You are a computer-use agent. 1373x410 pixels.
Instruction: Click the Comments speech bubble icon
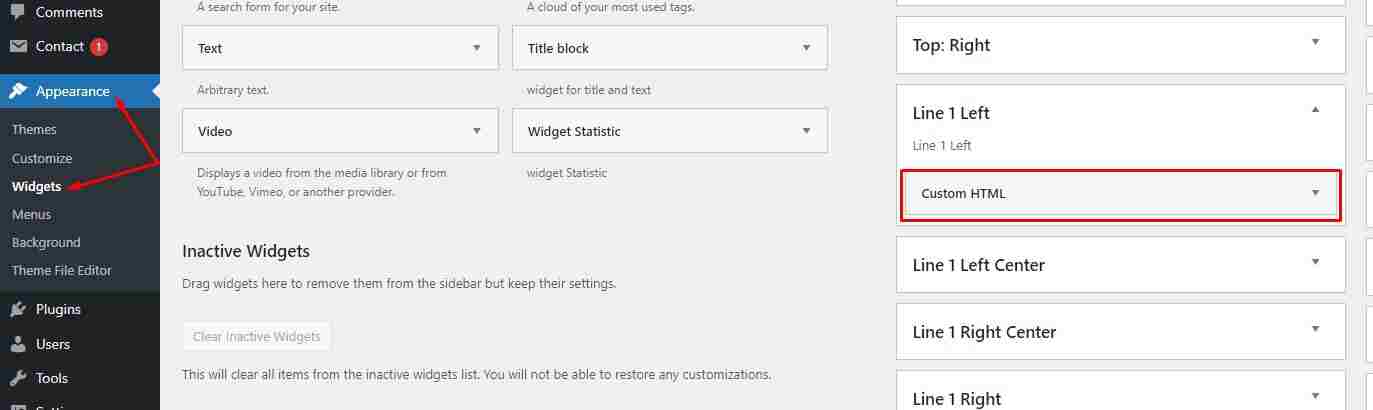(18, 12)
